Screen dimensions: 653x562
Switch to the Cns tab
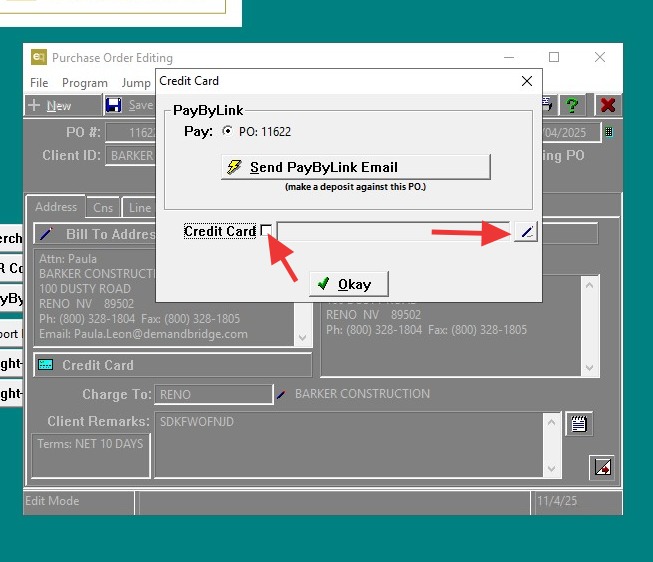(x=103, y=207)
